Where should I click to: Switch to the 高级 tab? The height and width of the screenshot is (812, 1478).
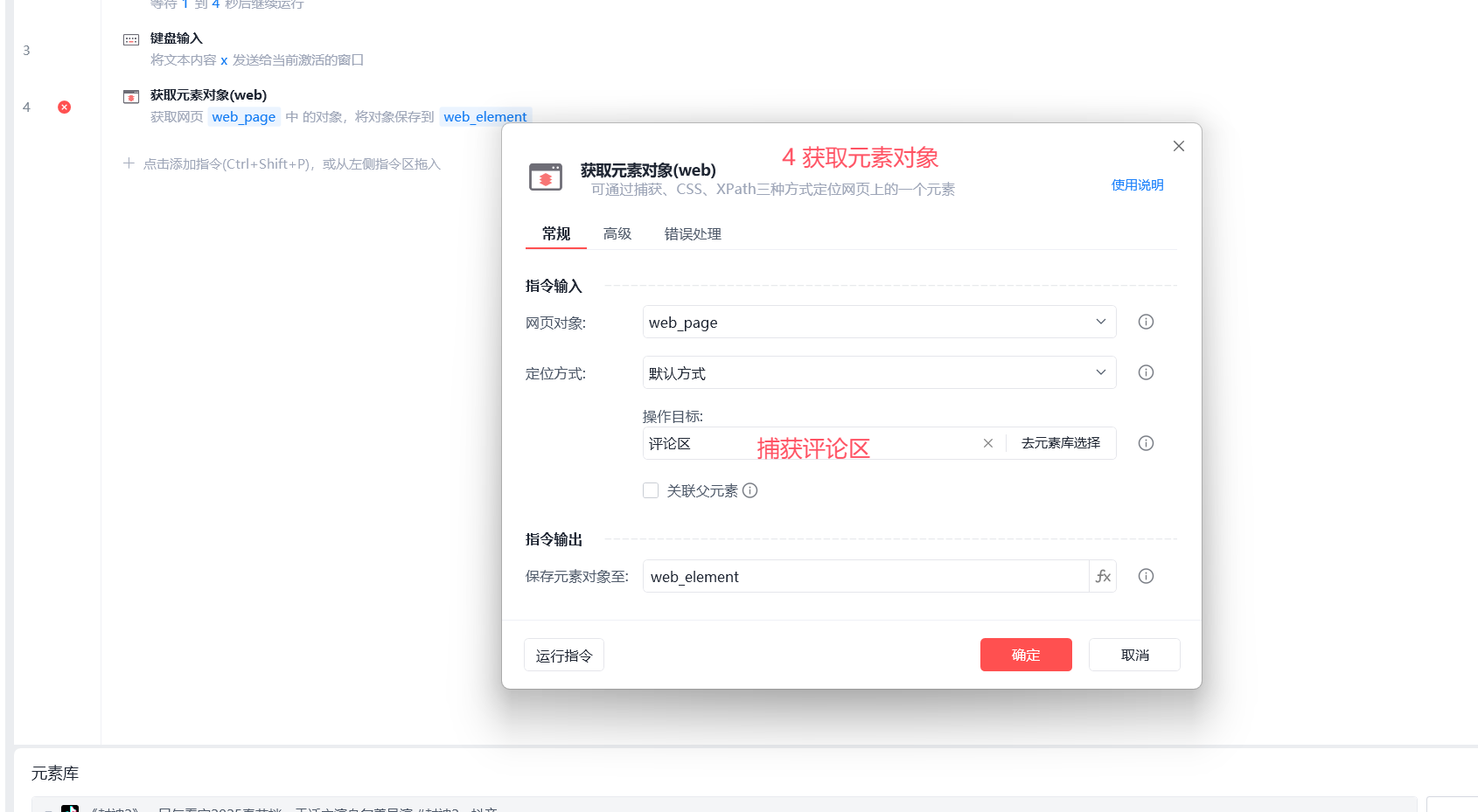click(x=617, y=233)
